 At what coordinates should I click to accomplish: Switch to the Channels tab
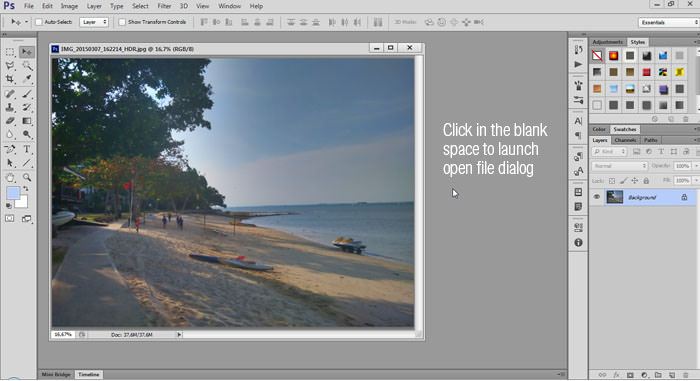tap(625, 140)
